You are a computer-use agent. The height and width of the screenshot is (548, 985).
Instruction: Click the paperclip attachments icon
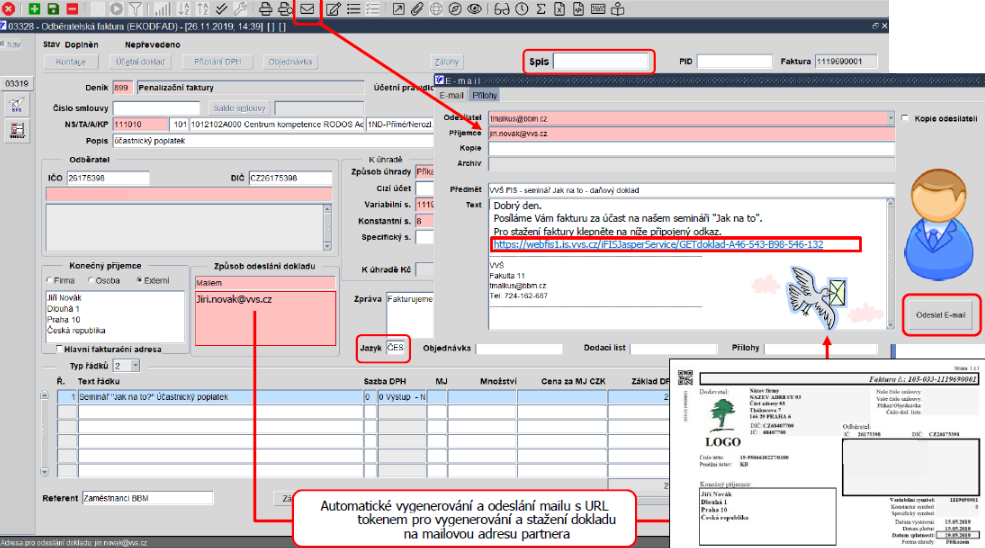417,9
